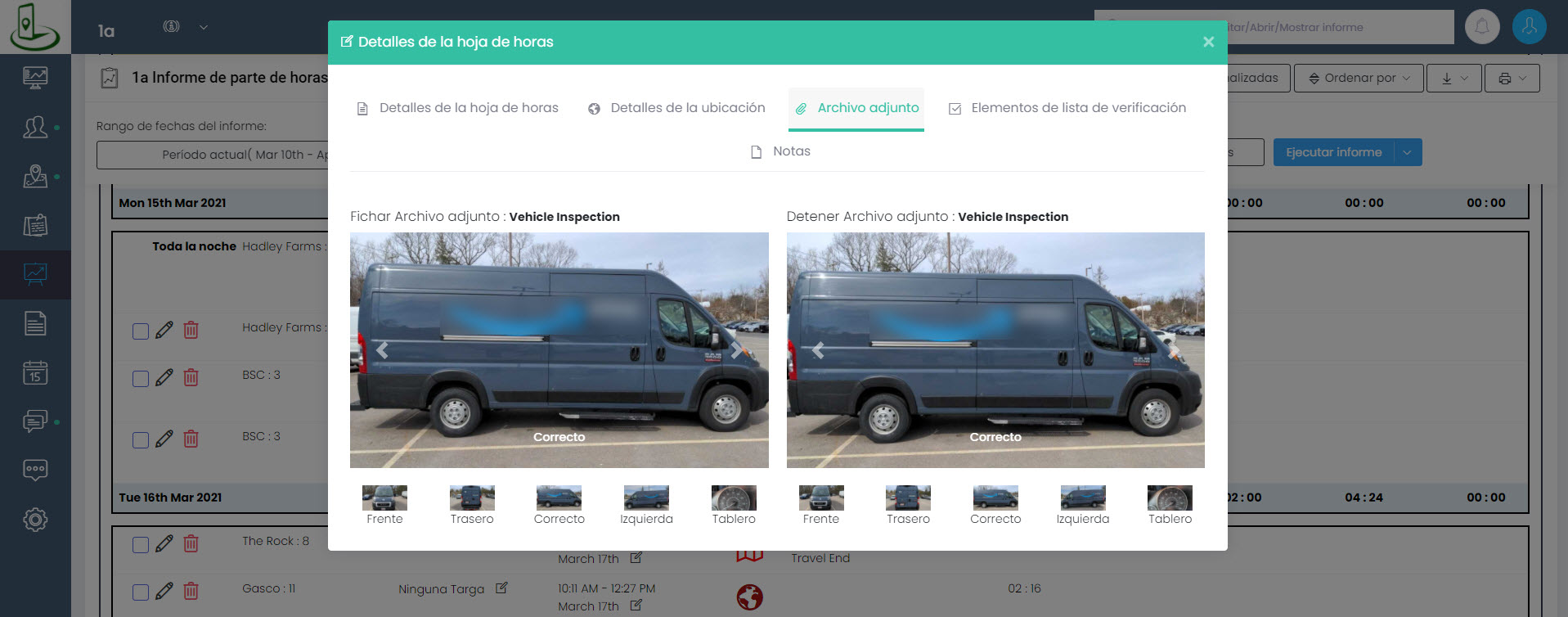
Task: Edit the Ninguna Targa label
Action: point(501,588)
